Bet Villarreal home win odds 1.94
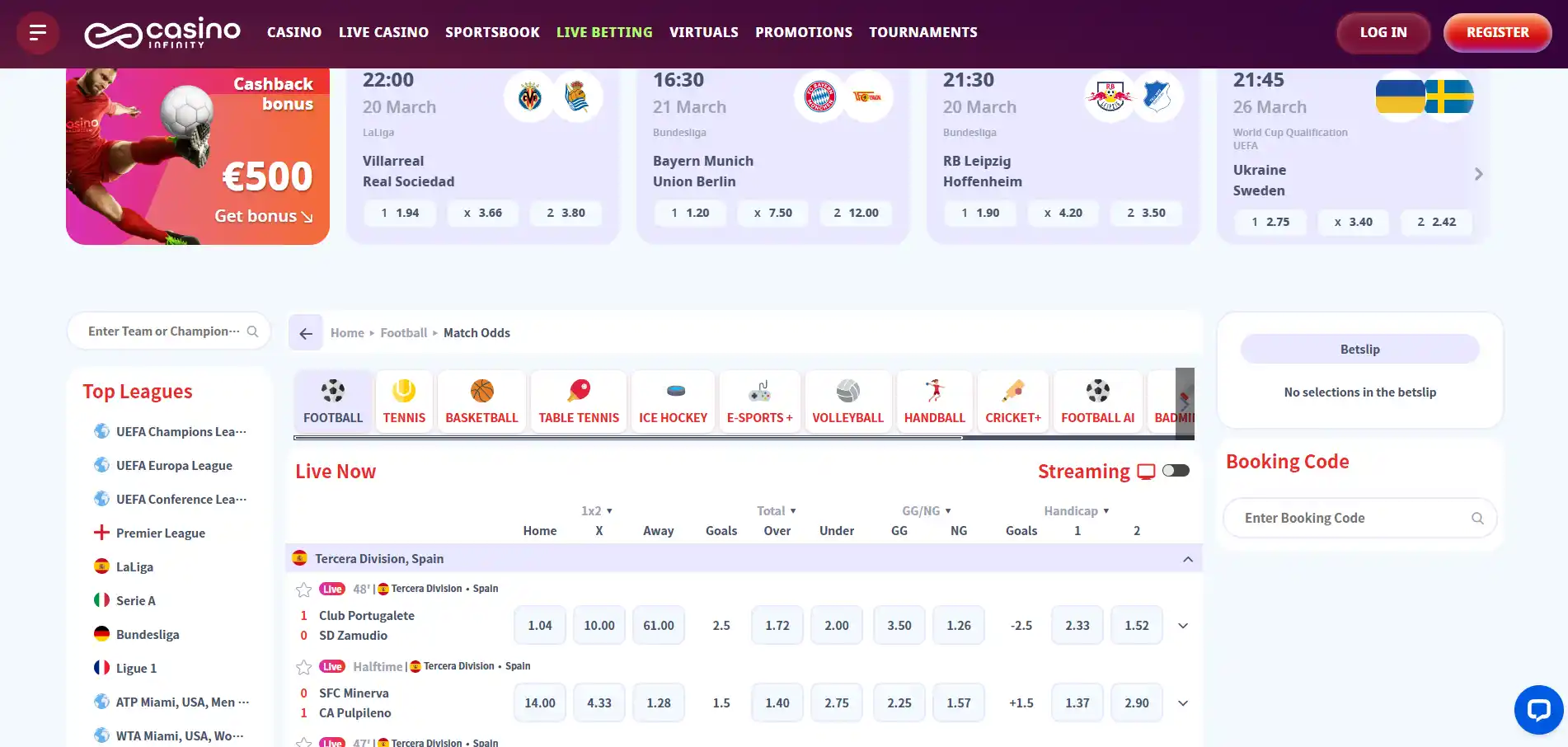The height and width of the screenshot is (747, 1568). pos(400,213)
